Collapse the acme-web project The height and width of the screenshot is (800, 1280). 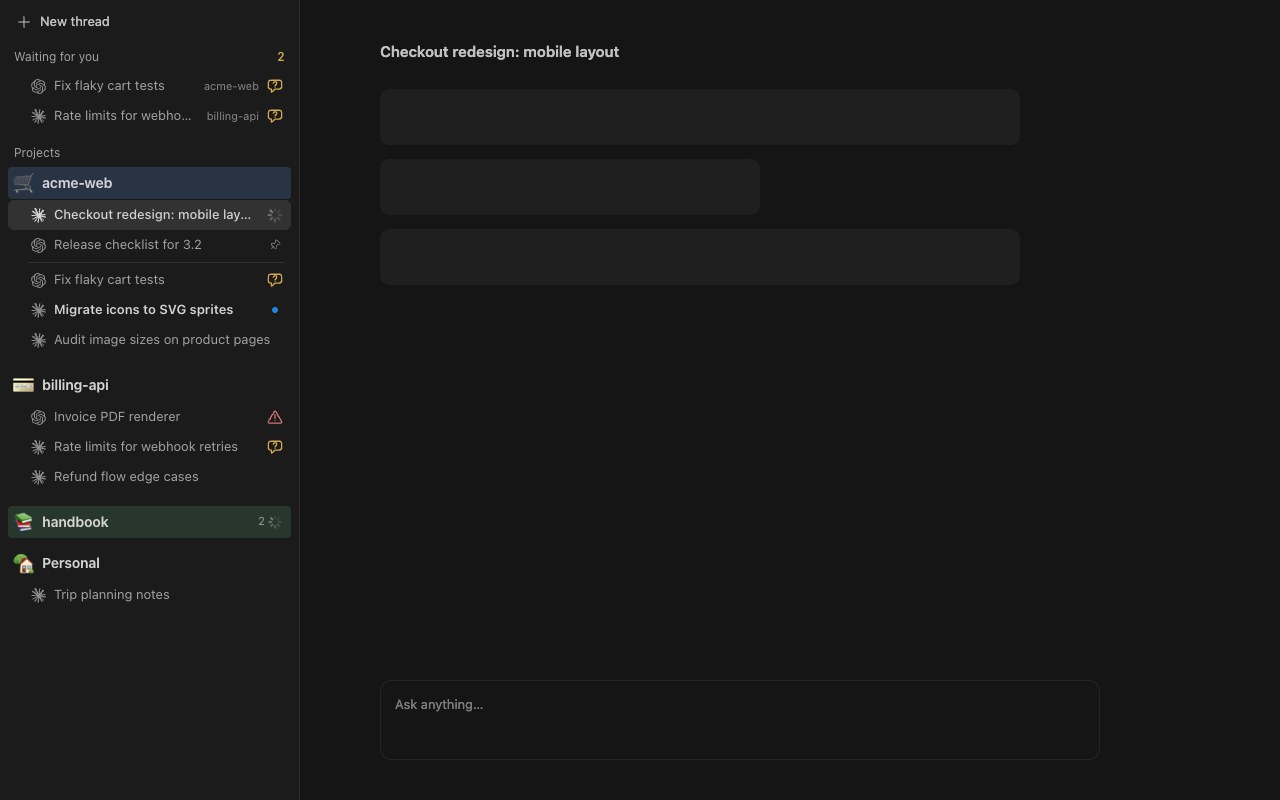tap(149, 183)
